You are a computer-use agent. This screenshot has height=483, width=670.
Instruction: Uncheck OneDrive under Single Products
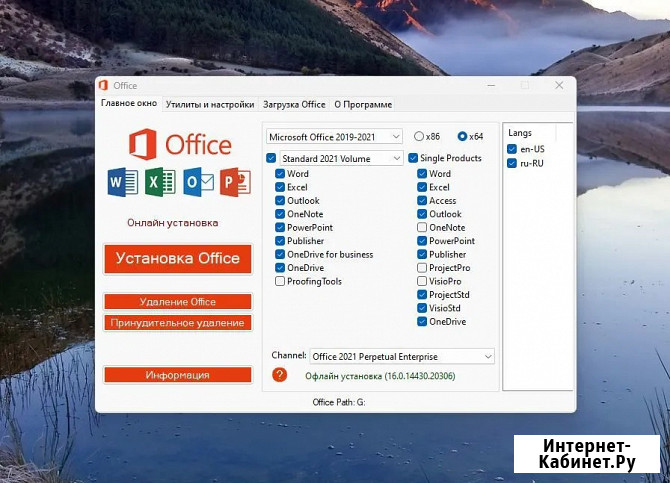pos(422,321)
